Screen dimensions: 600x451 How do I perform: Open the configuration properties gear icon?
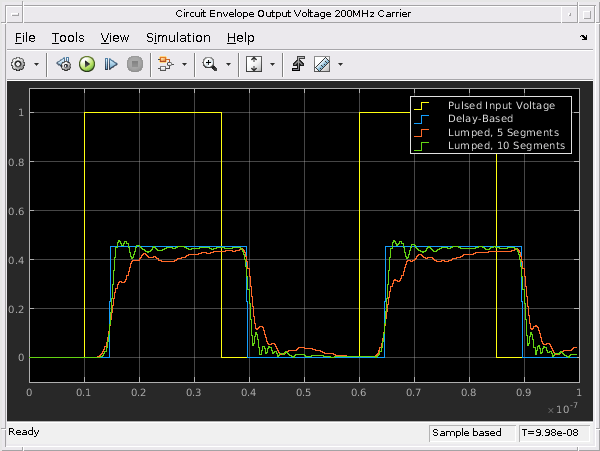click(x=18, y=64)
